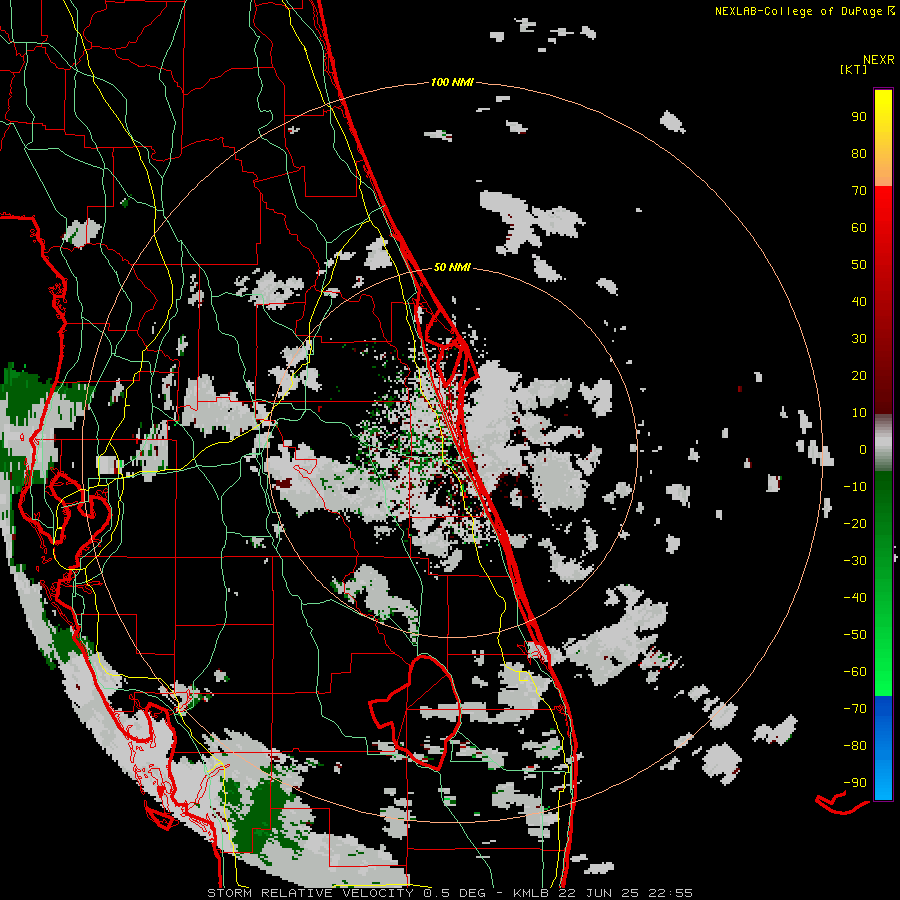The width and height of the screenshot is (900, 900).
Task: Click the [KT] units label
Action: tap(854, 69)
